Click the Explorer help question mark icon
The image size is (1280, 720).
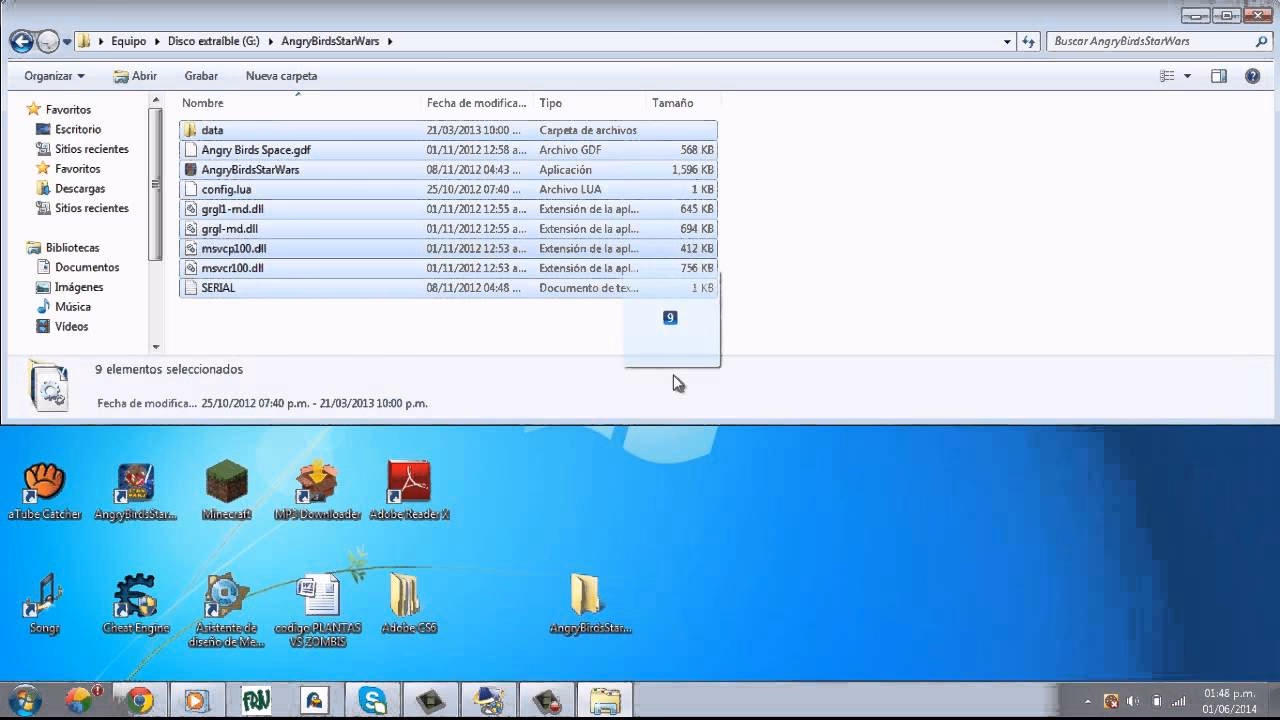click(x=1252, y=76)
